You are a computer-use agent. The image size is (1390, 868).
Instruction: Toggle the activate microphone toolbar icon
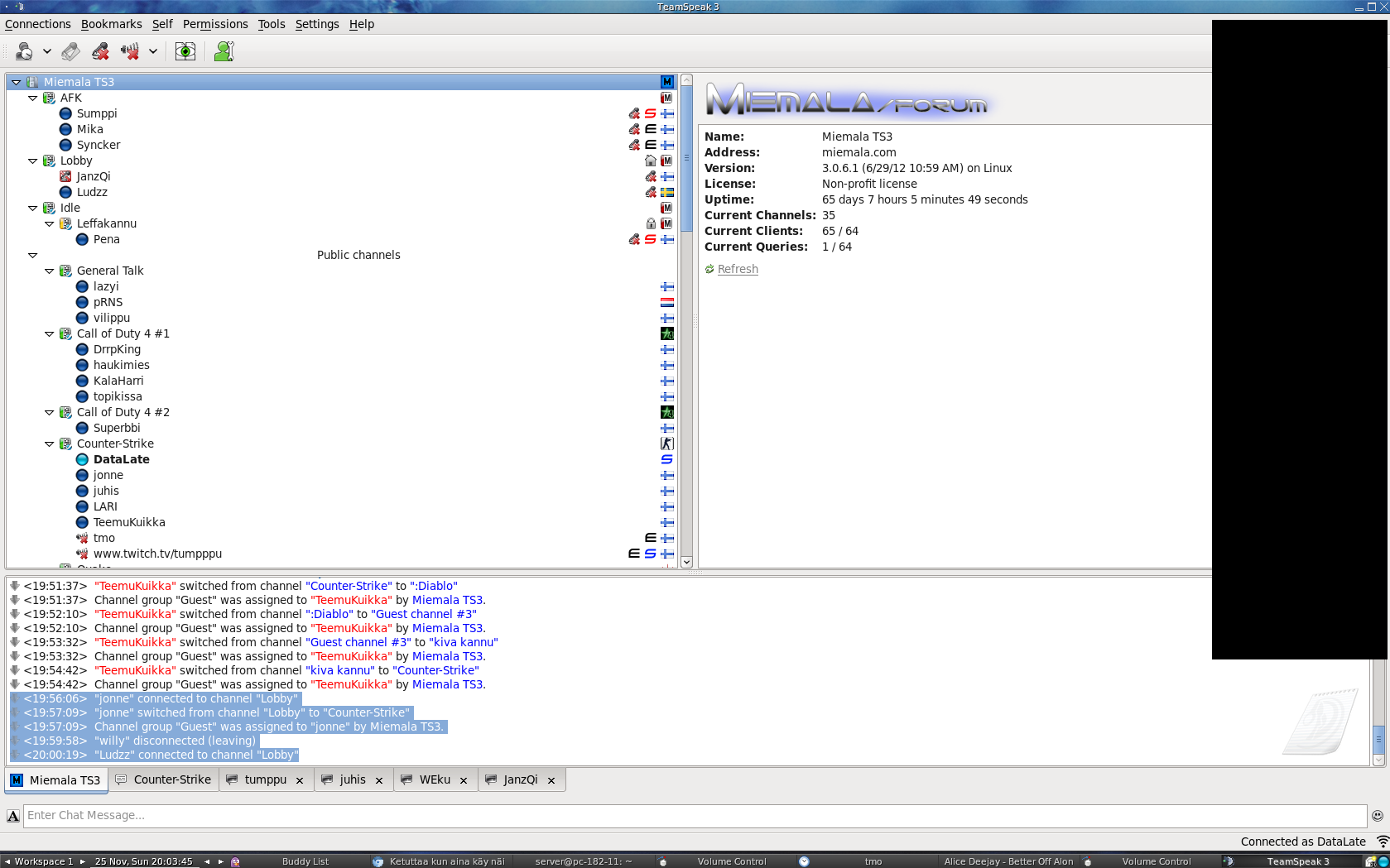coord(71,51)
